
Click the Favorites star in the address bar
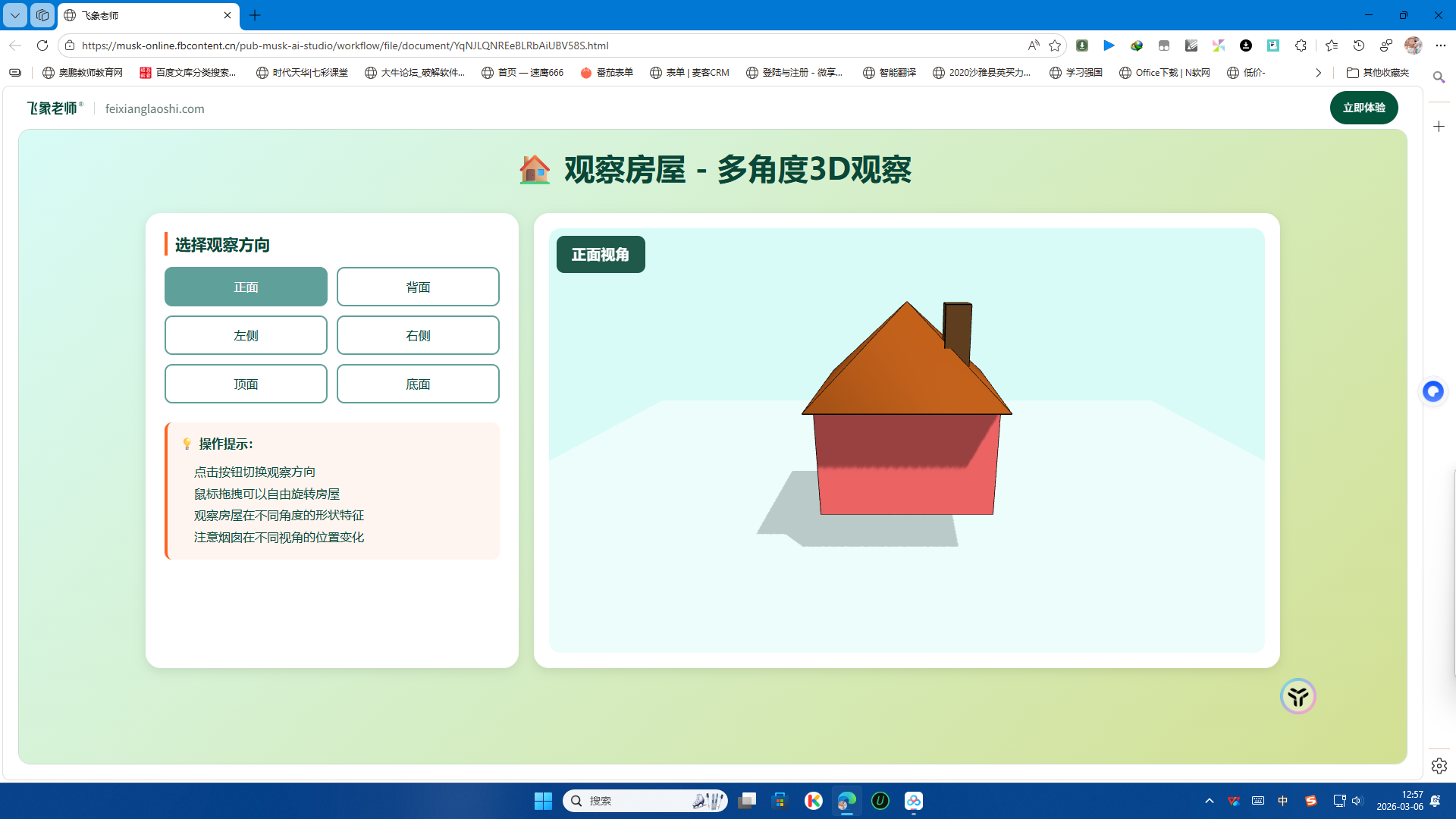point(1055,45)
